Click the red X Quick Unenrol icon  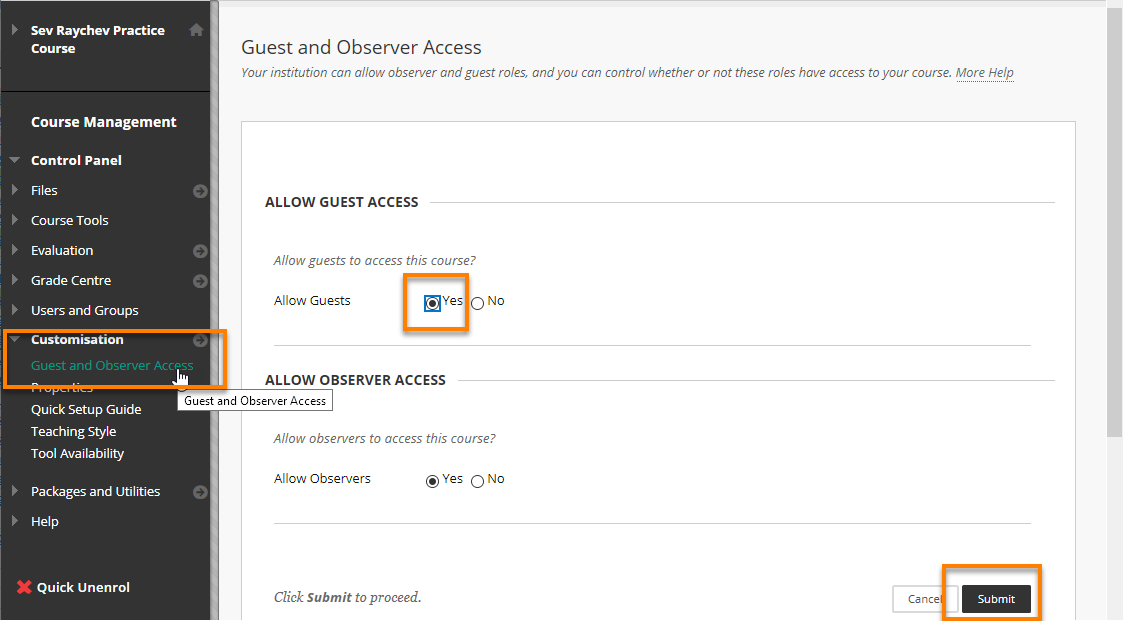pyautogui.click(x=24, y=587)
